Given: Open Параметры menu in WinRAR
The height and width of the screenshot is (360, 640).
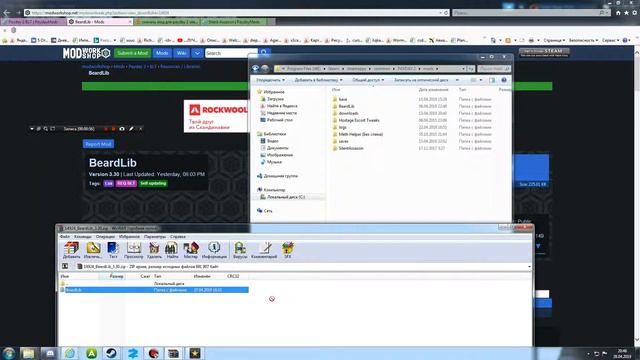Looking at the screenshot, I should pyautogui.click(x=155, y=237).
